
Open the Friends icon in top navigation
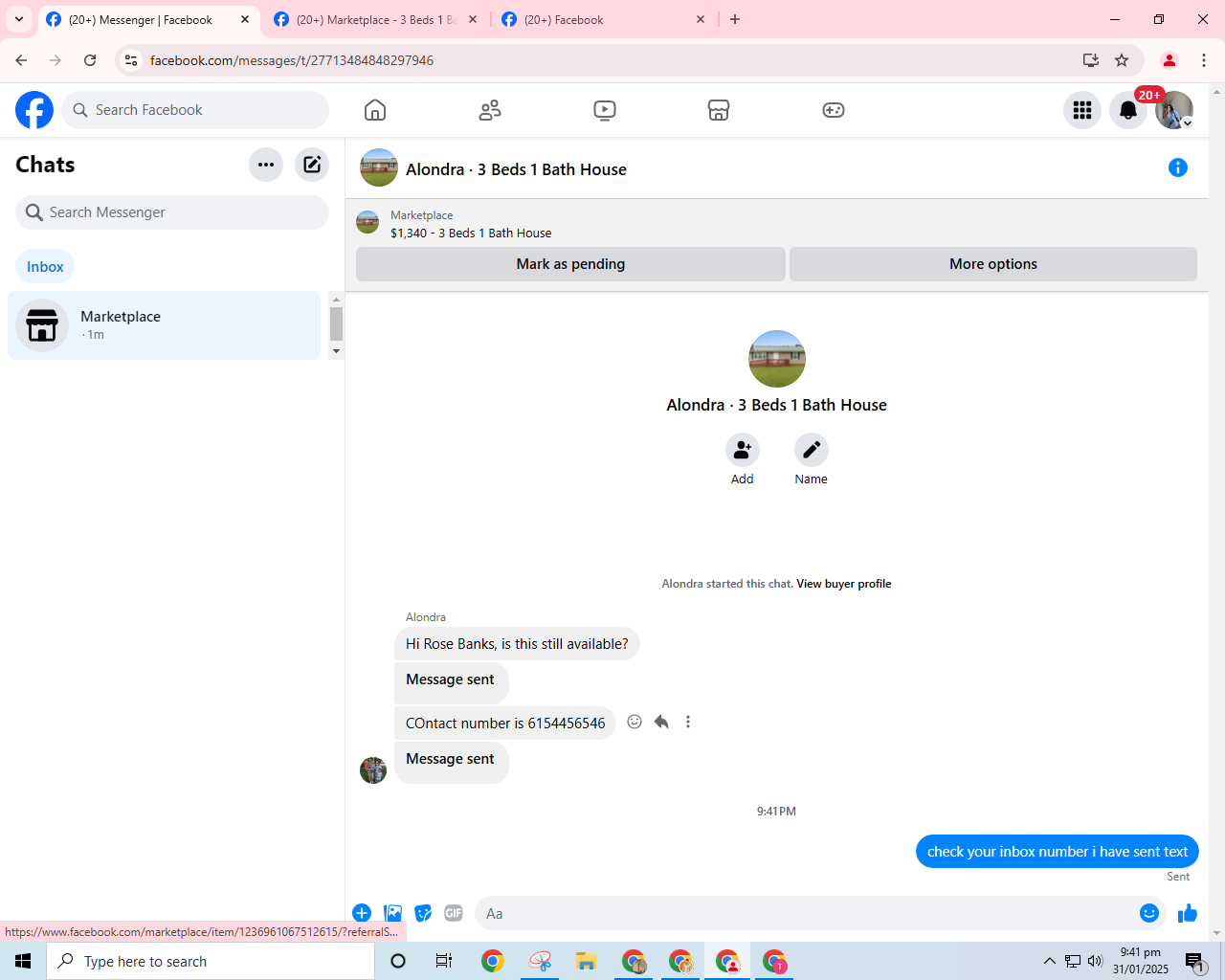490,110
